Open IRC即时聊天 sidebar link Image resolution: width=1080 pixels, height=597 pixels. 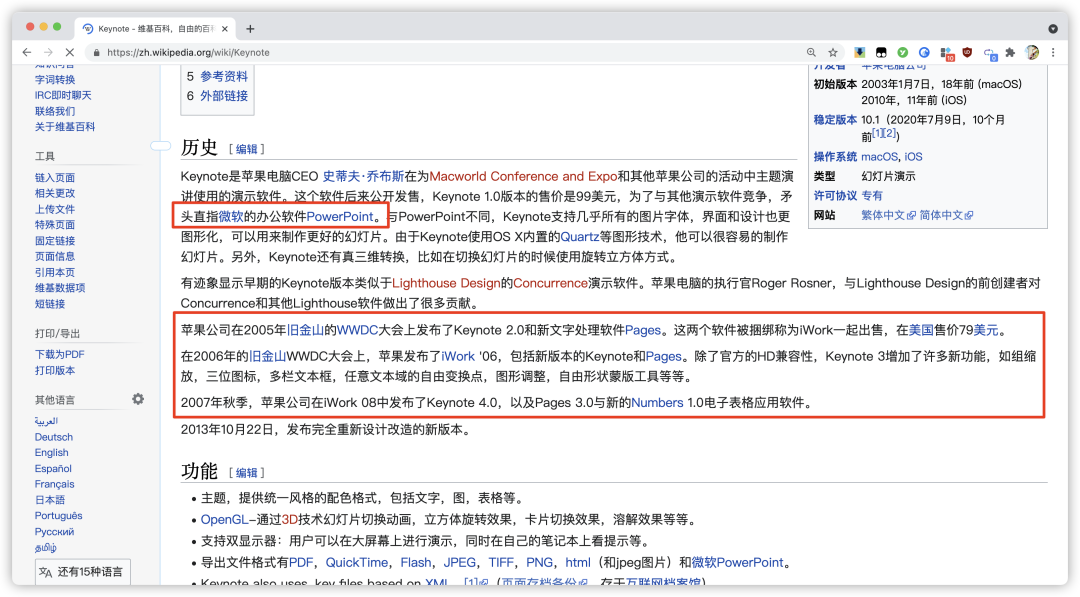(63, 96)
